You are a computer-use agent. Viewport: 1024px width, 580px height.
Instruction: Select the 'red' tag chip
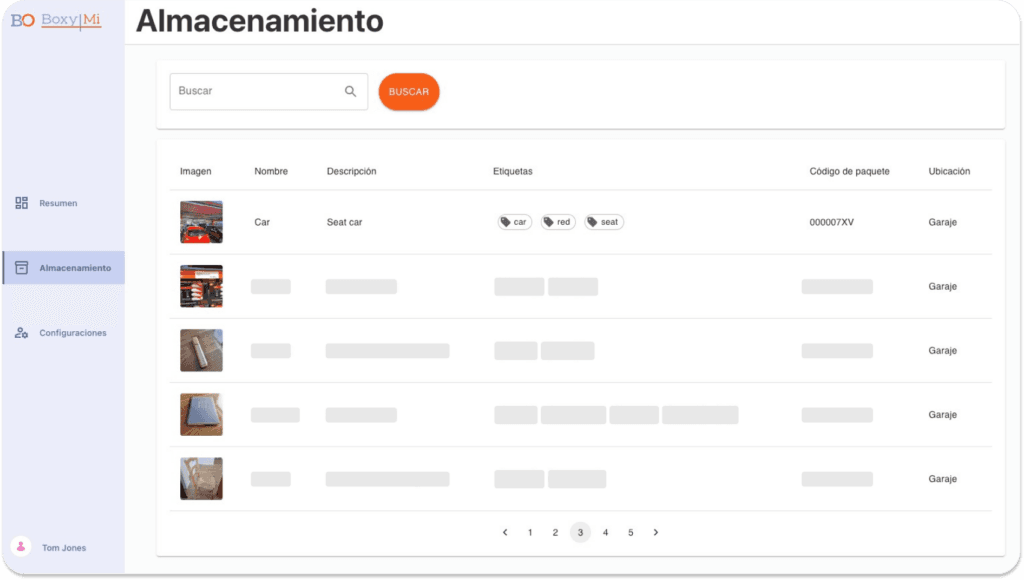click(558, 222)
